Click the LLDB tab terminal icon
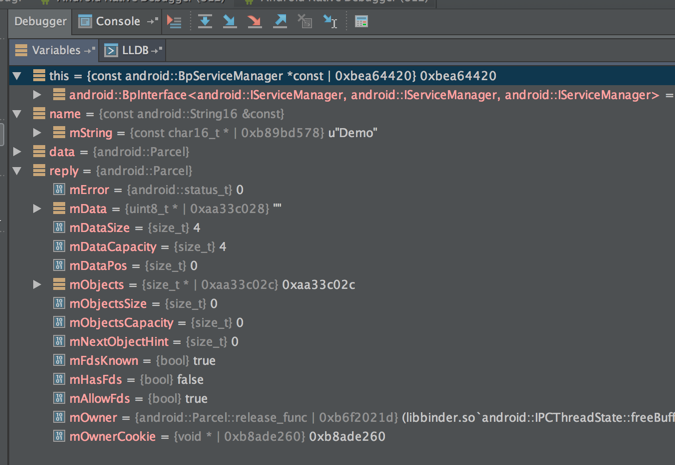Image resolution: width=675 pixels, height=465 pixels. 111,50
